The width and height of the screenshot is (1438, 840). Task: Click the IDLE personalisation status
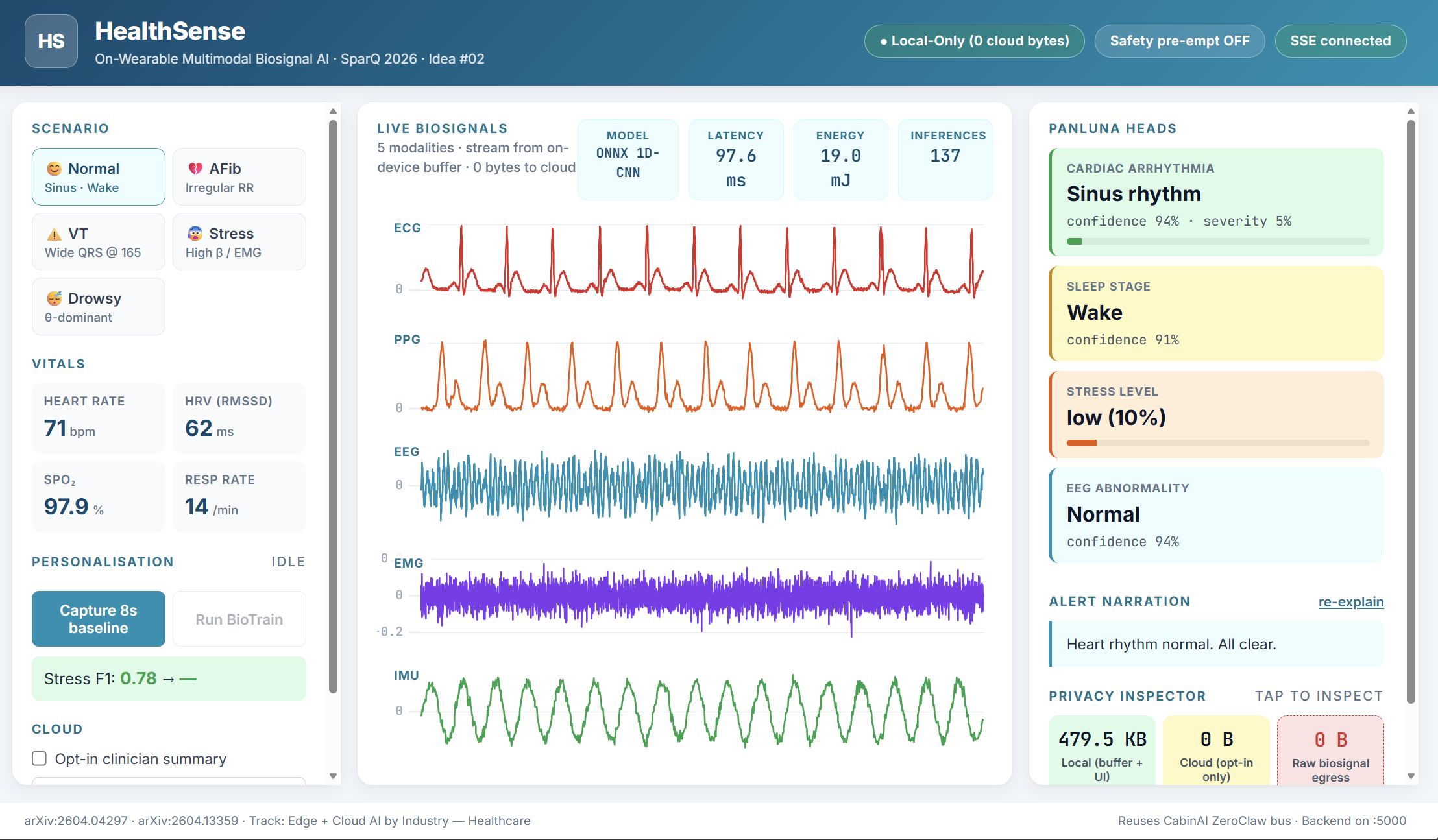(288, 562)
